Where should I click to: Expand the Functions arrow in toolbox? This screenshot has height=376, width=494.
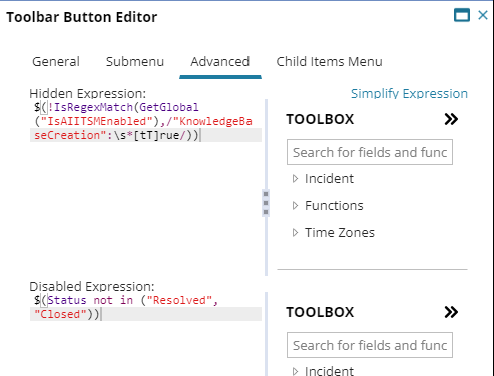tap(295, 206)
